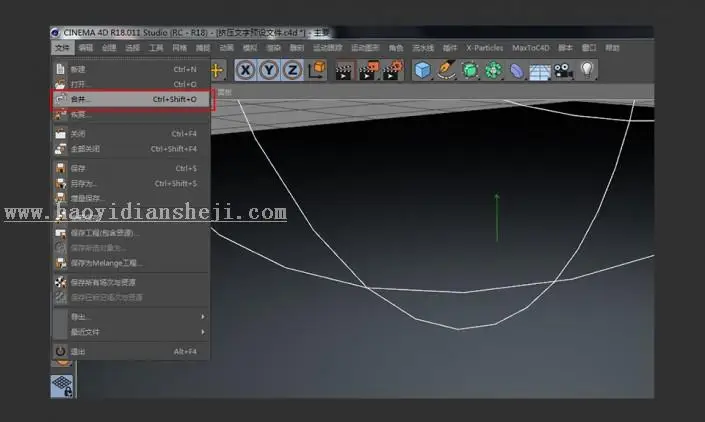705x422 pixels.
Task: Choose 新建 (New) Ctrl+N
Action: click(131, 69)
